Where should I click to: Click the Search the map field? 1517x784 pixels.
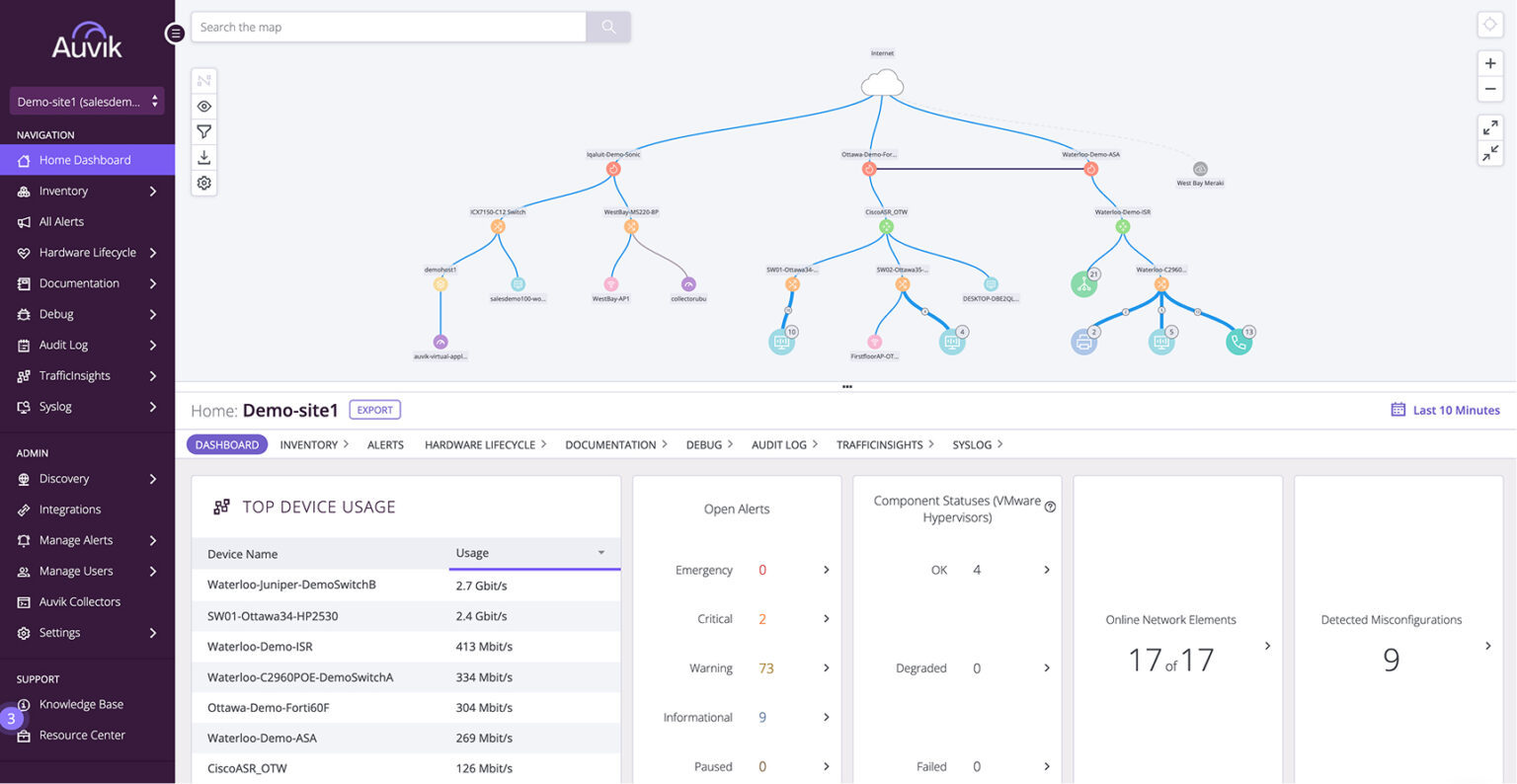coord(389,28)
